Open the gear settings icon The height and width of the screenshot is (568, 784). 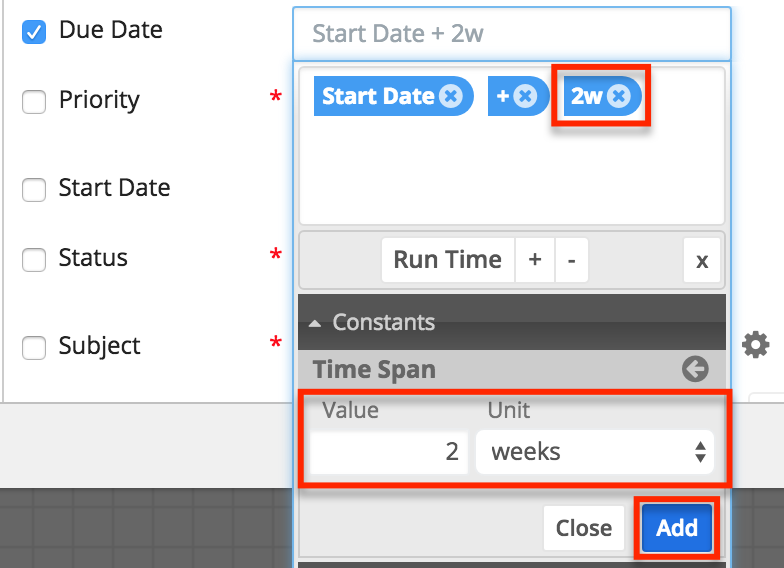coord(755,346)
